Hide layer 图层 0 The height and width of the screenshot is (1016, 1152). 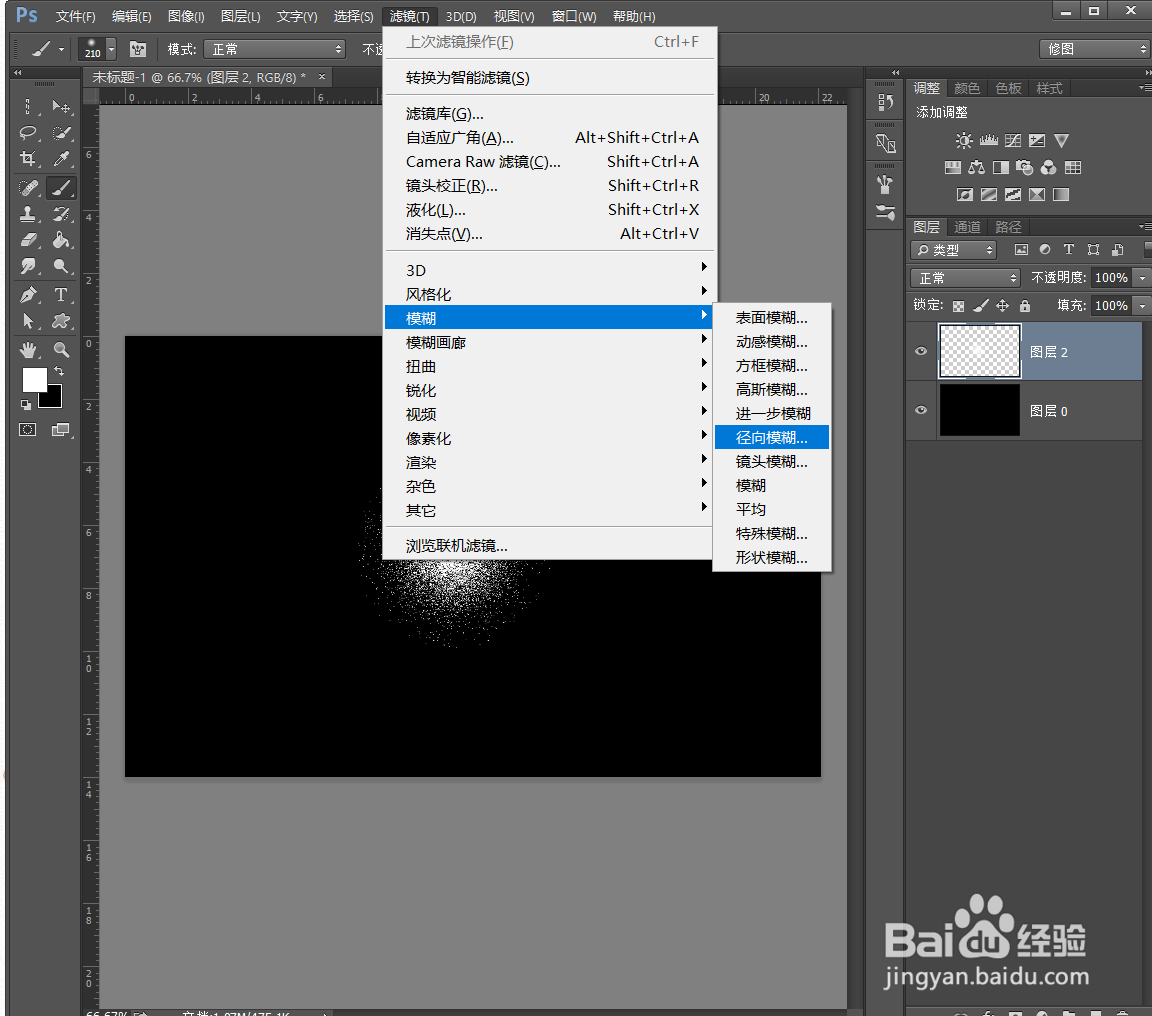(x=921, y=410)
